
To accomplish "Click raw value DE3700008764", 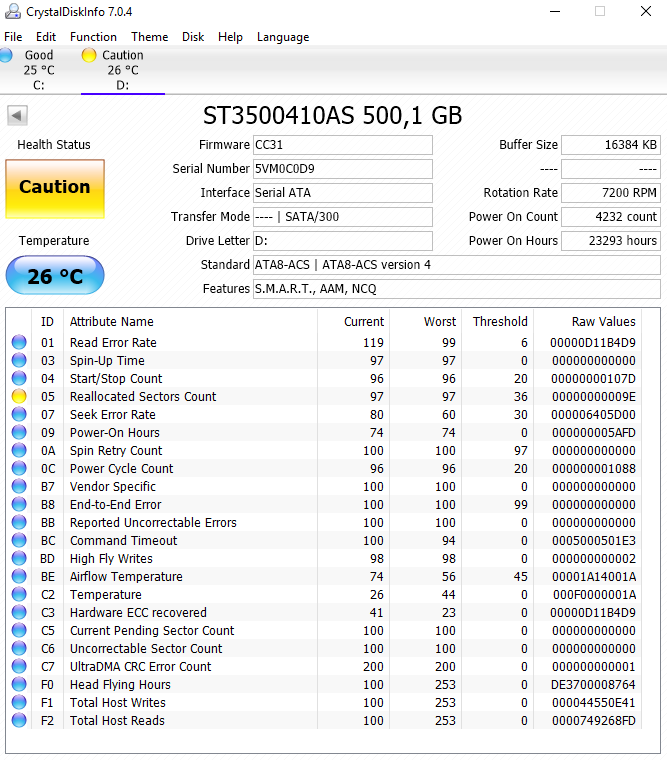I will click(593, 684).
